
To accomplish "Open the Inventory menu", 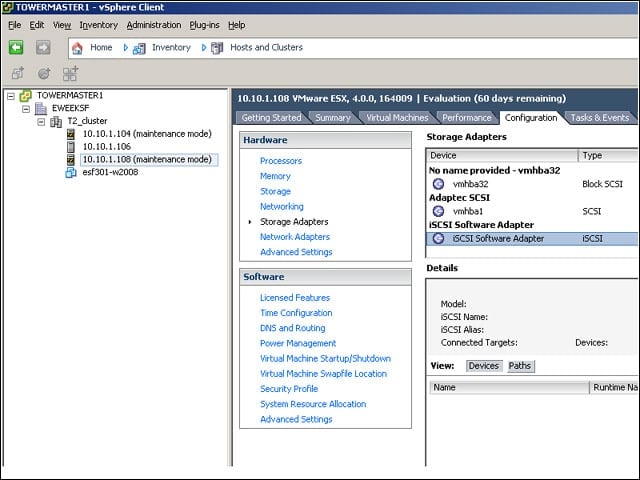I will (x=98, y=25).
